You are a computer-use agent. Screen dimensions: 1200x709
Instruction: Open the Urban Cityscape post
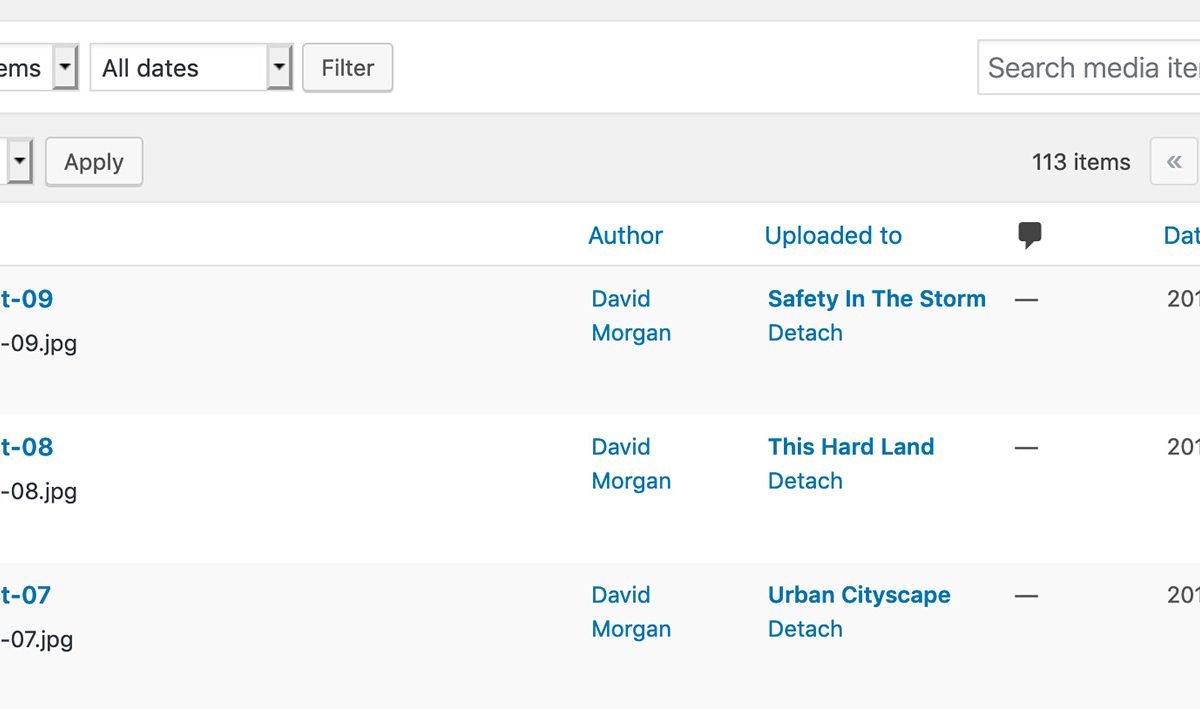coord(859,595)
